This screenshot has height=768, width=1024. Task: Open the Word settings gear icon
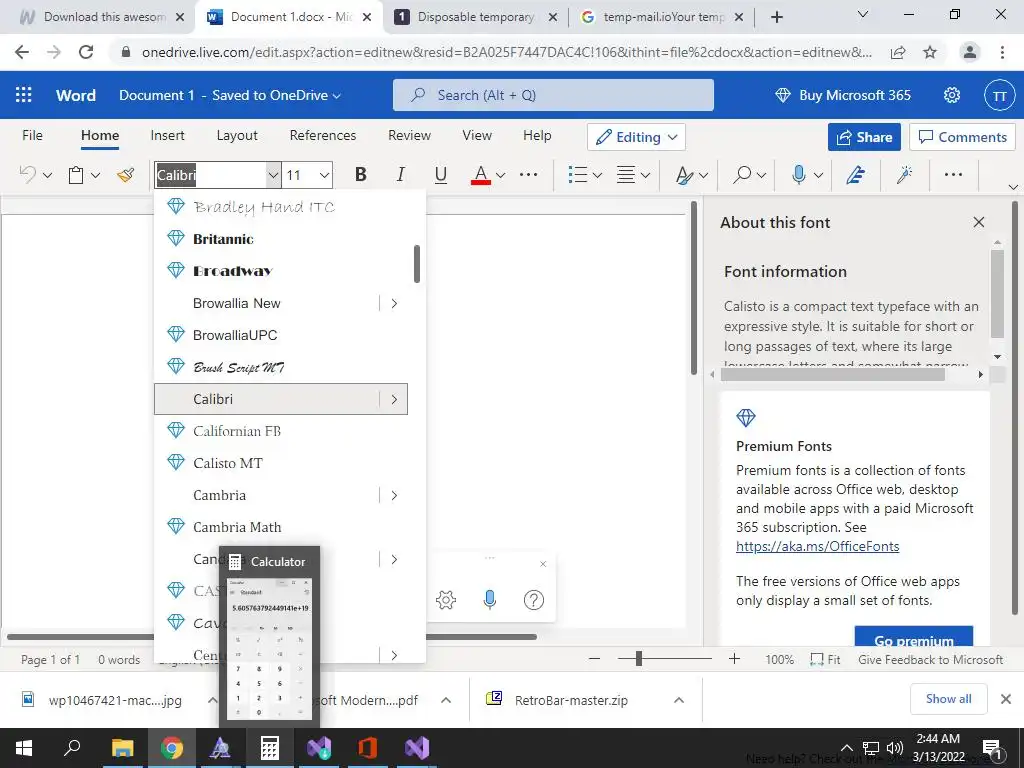pyautogui.click(x=952, y=95)
